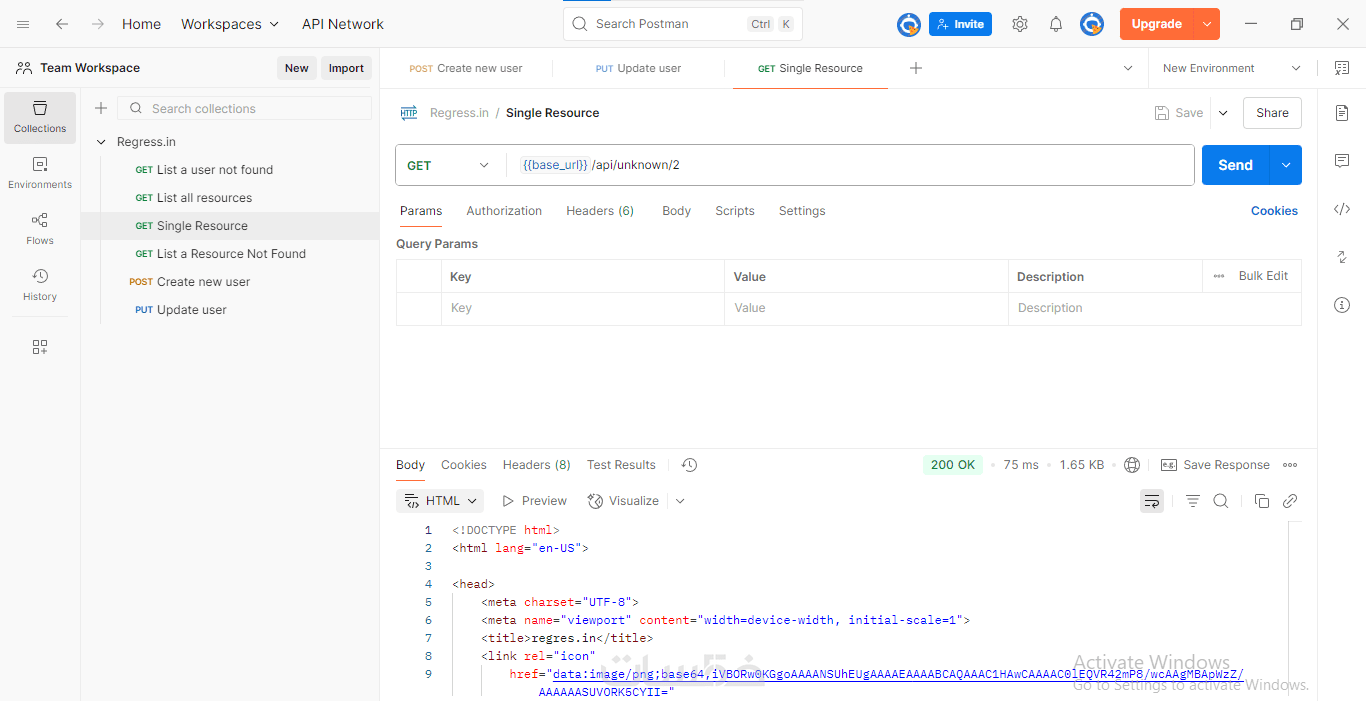
Task: Open the Cookies link
Action: pos(1274,211)
